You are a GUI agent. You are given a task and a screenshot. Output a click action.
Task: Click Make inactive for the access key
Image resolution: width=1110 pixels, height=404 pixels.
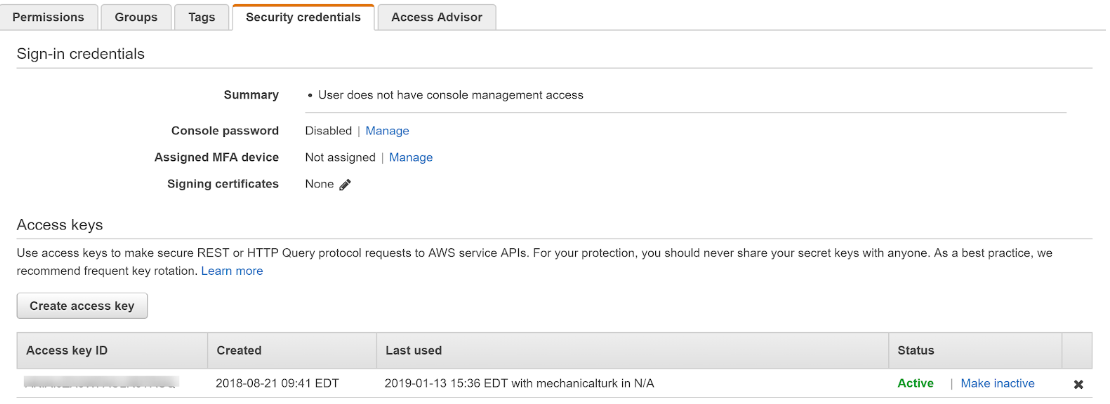[997, 383]
